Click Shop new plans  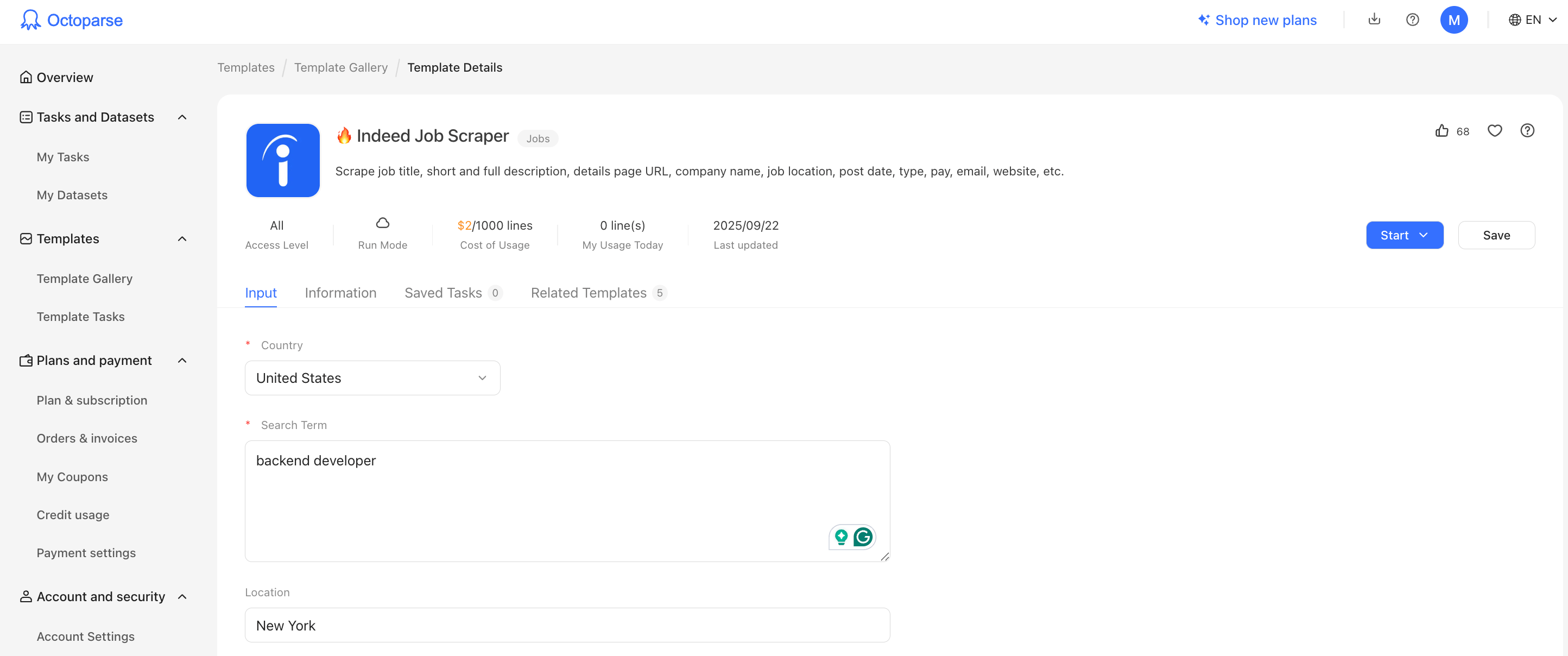[1266, 19]
